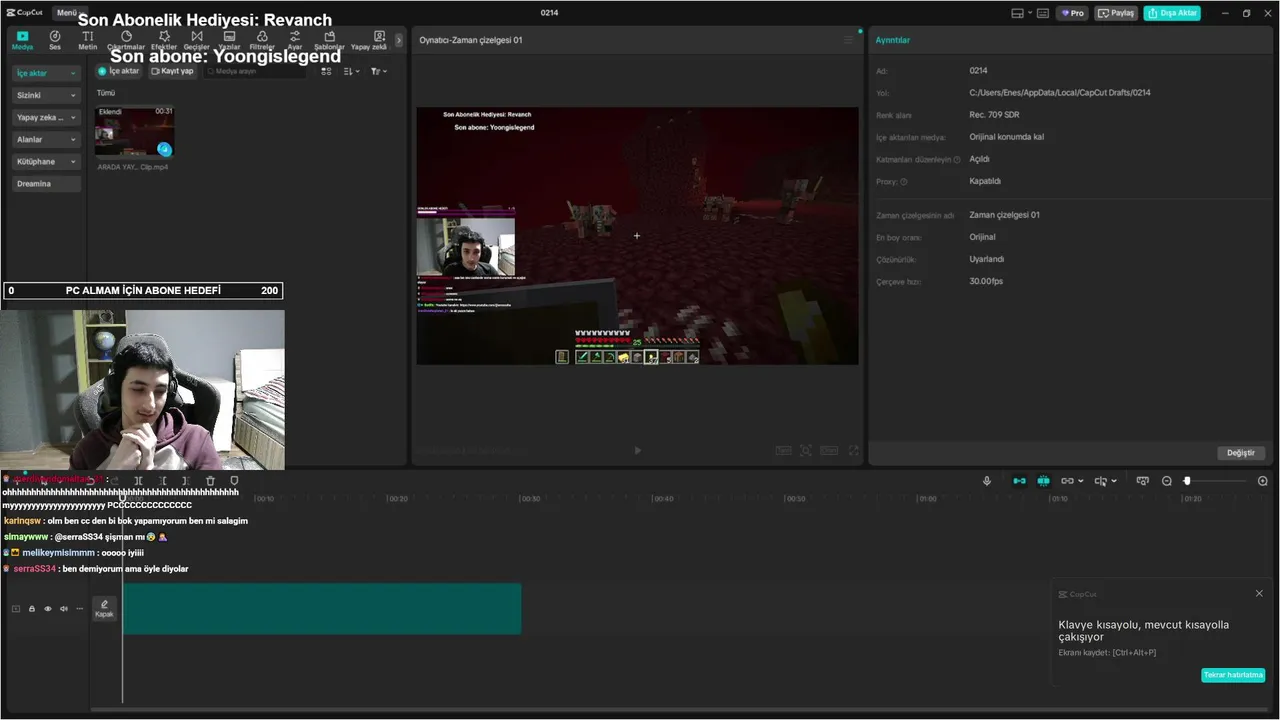Focus the Medya arayın search field

pos(257,71)
